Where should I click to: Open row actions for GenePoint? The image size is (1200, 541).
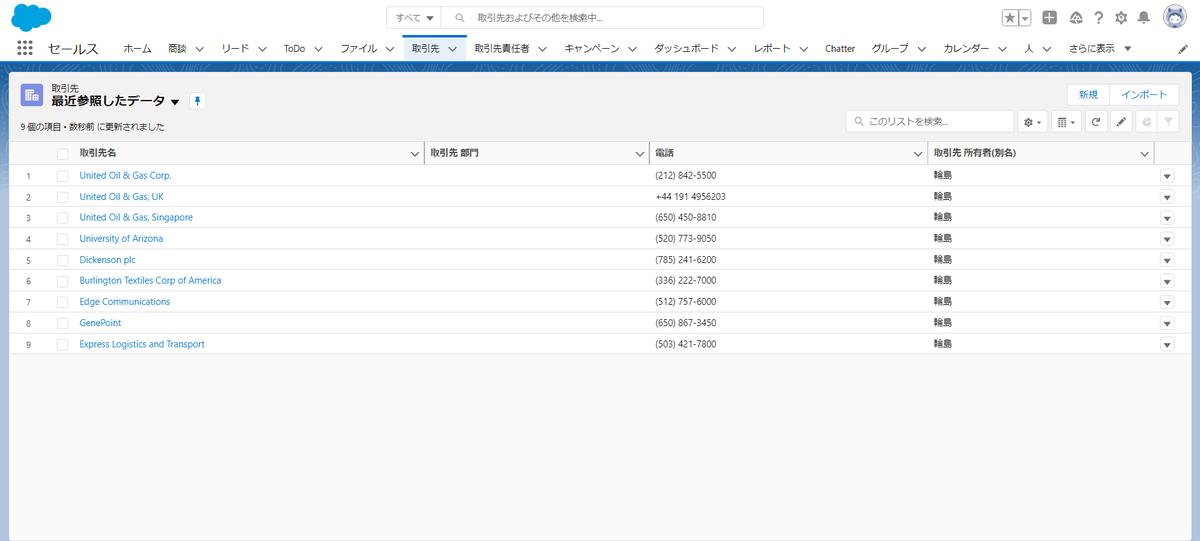pos(1166,323)
